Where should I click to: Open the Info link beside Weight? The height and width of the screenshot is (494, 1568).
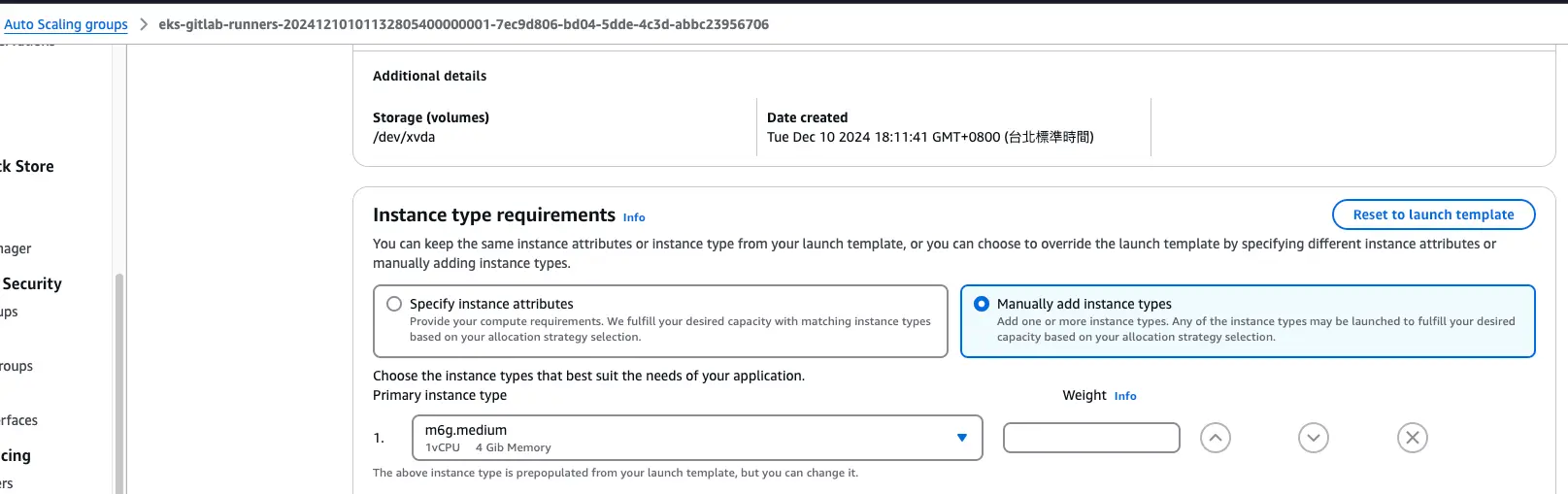(x=1124, y=396)
